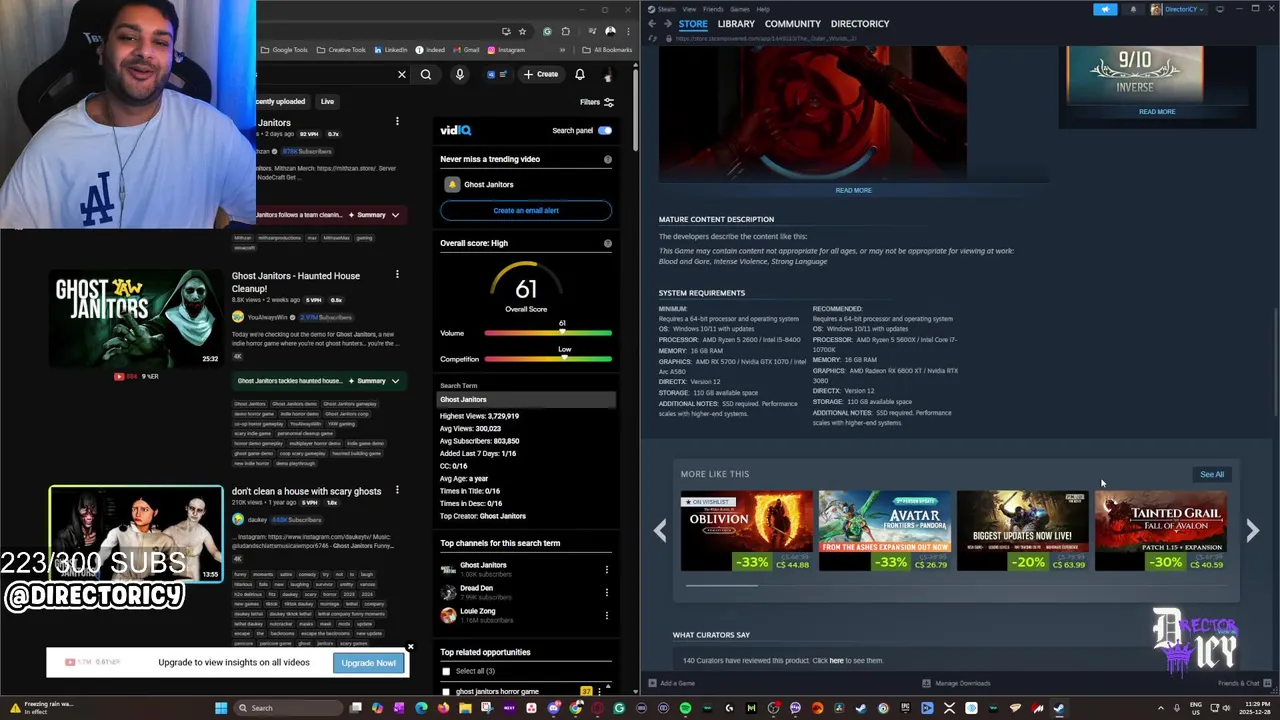Show next 'More Like This' games
1280x720 pixels.
1252,532
